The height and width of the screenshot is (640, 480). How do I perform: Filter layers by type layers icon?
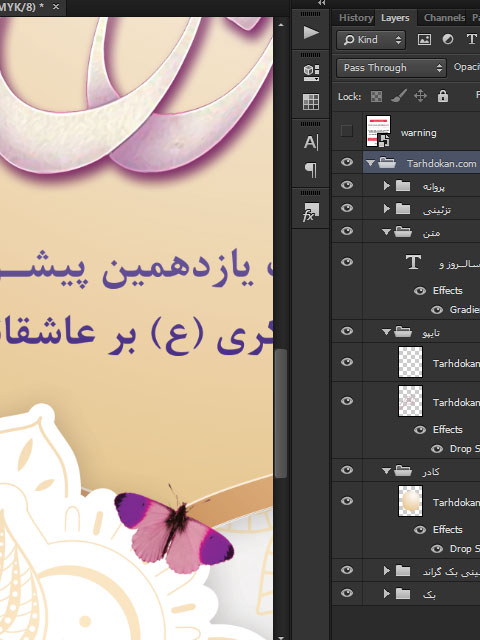[x=471, y=39]
